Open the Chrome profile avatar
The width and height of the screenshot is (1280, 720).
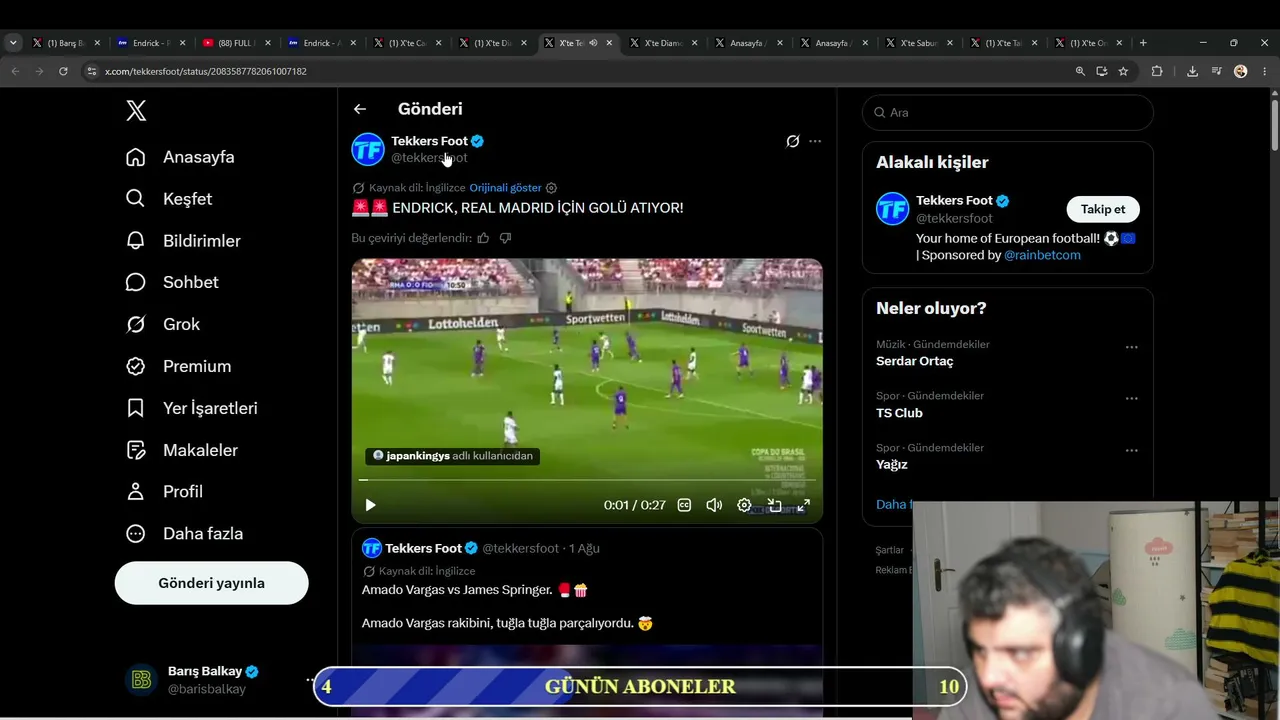[x=1241, y=72]
